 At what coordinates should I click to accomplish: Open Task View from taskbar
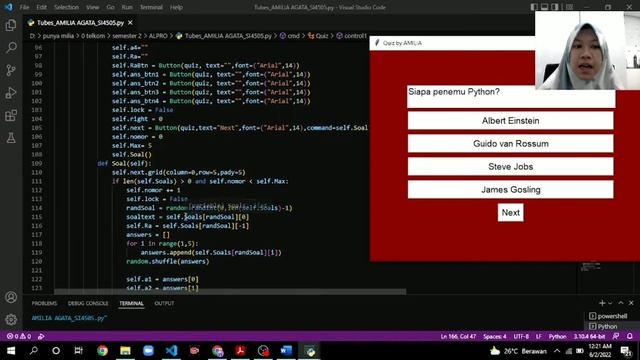[78, 351]
